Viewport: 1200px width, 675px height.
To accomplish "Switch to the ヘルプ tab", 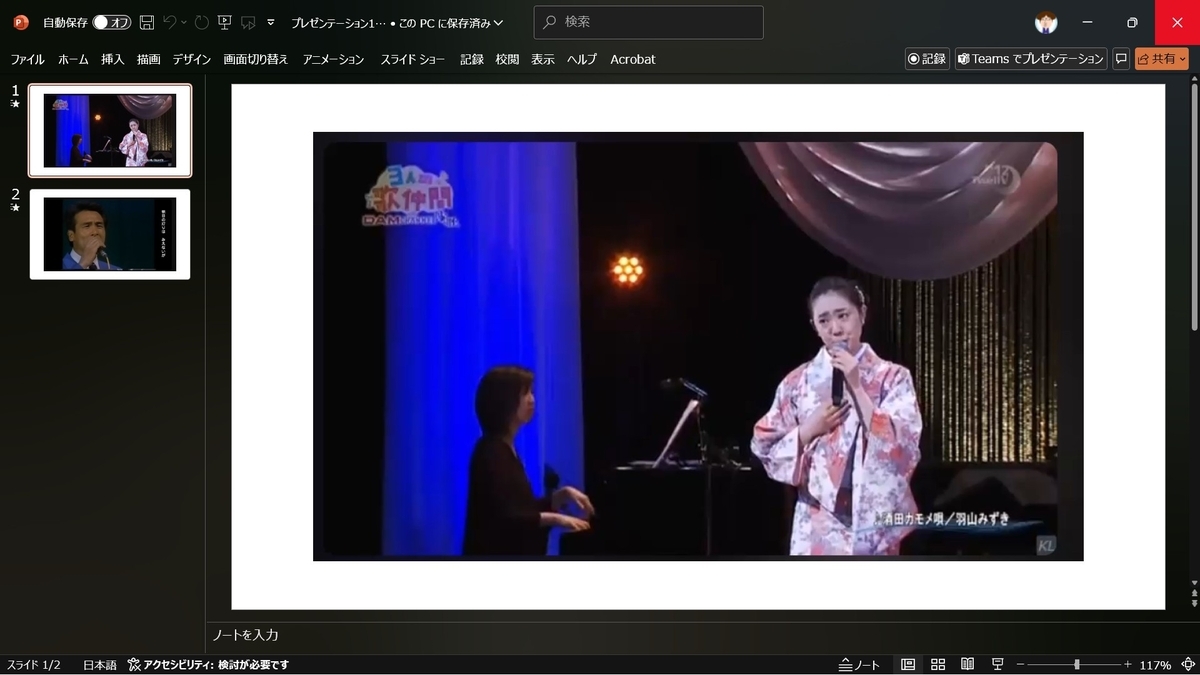I will click(x=582, y=59).
